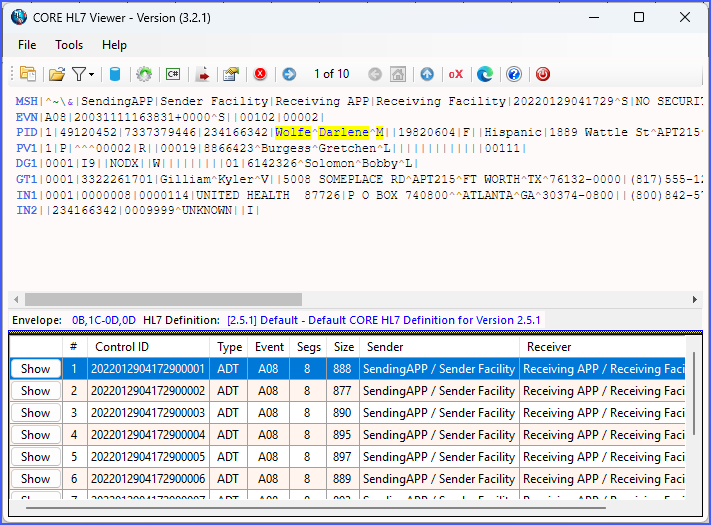Click the blue up arrow icon
The image size is (711, 525).
point(427,74)
